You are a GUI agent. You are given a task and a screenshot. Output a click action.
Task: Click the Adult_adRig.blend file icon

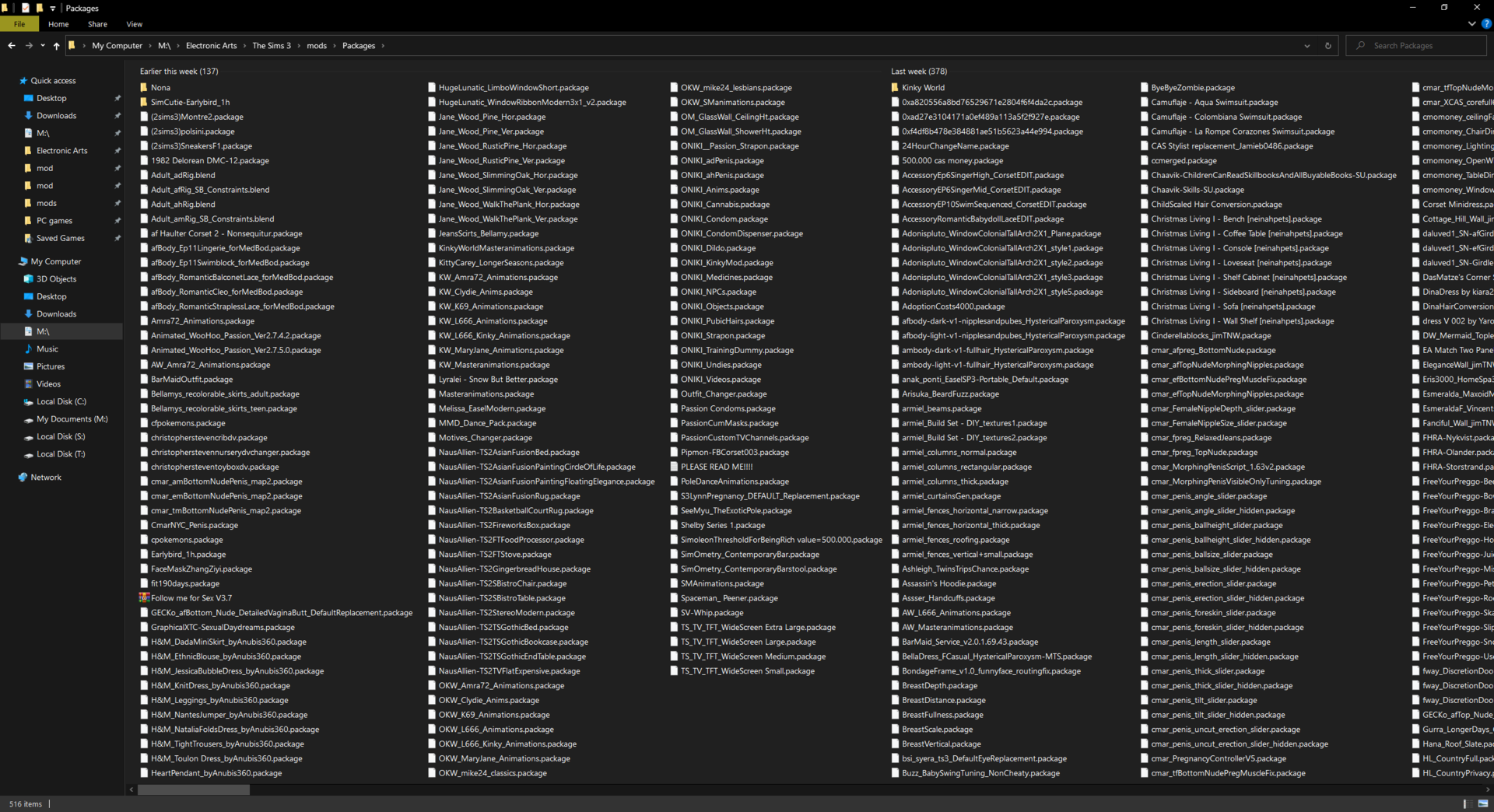click(144, 176)
